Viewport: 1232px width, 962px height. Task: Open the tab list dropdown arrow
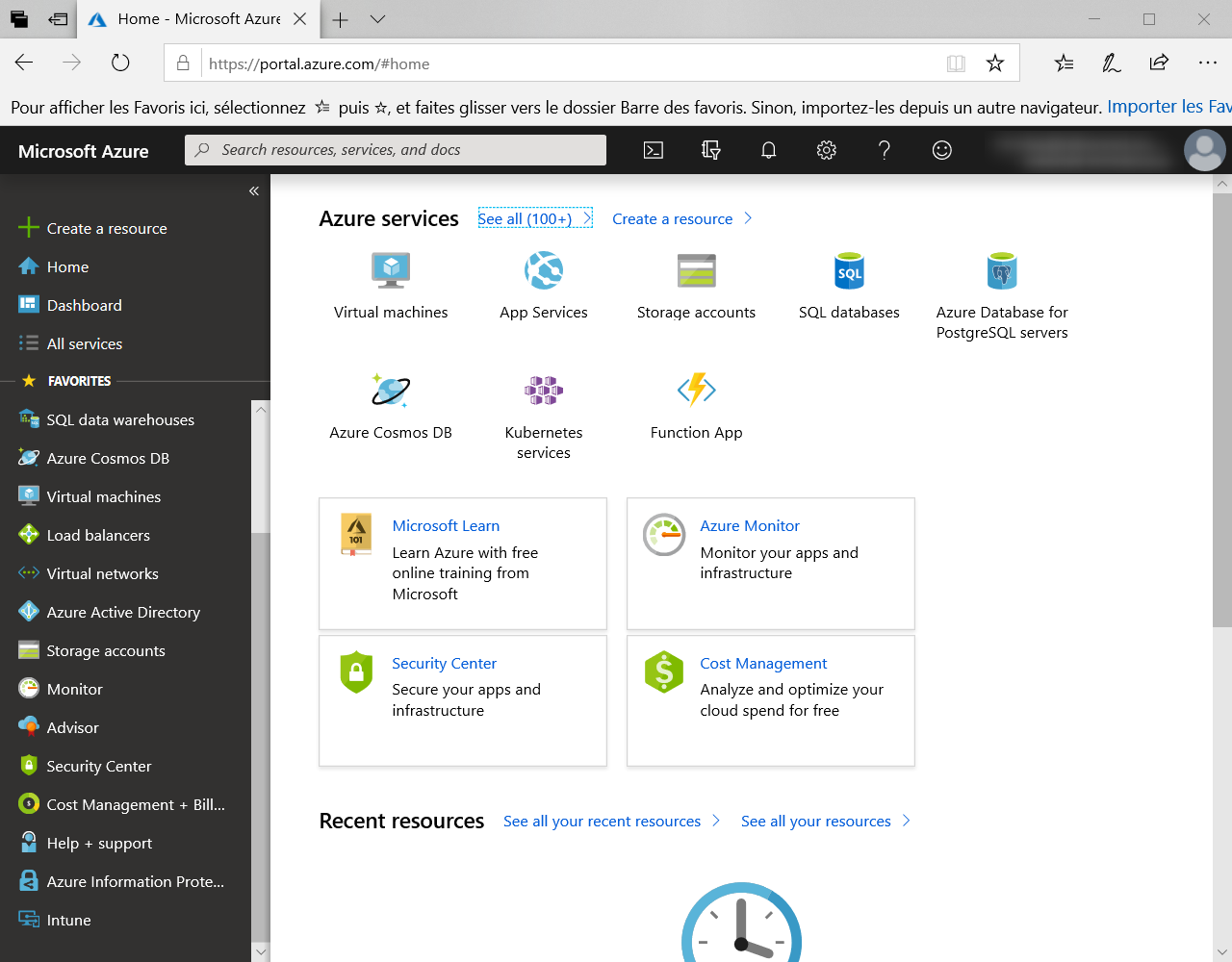(x=378, y=19)
